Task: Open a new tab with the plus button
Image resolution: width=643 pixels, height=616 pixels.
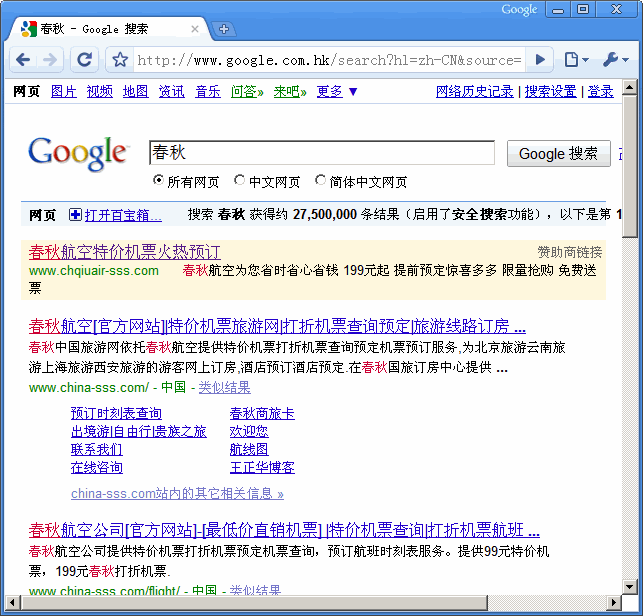Action: coord(223,29)
